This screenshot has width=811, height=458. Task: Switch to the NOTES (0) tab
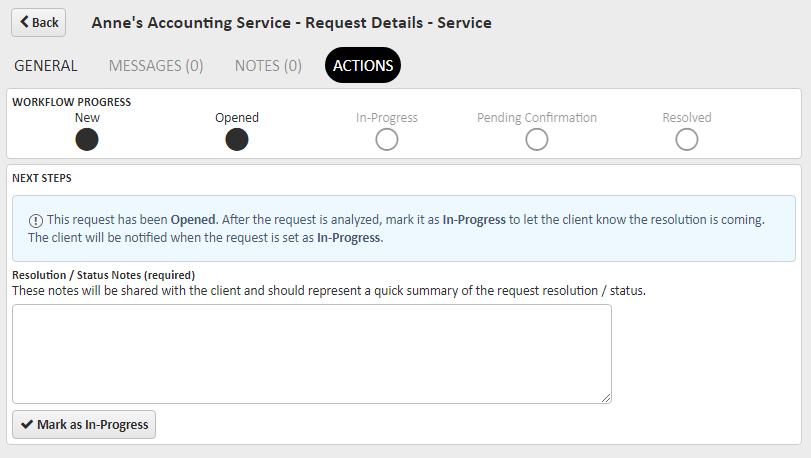coord(268,66)
